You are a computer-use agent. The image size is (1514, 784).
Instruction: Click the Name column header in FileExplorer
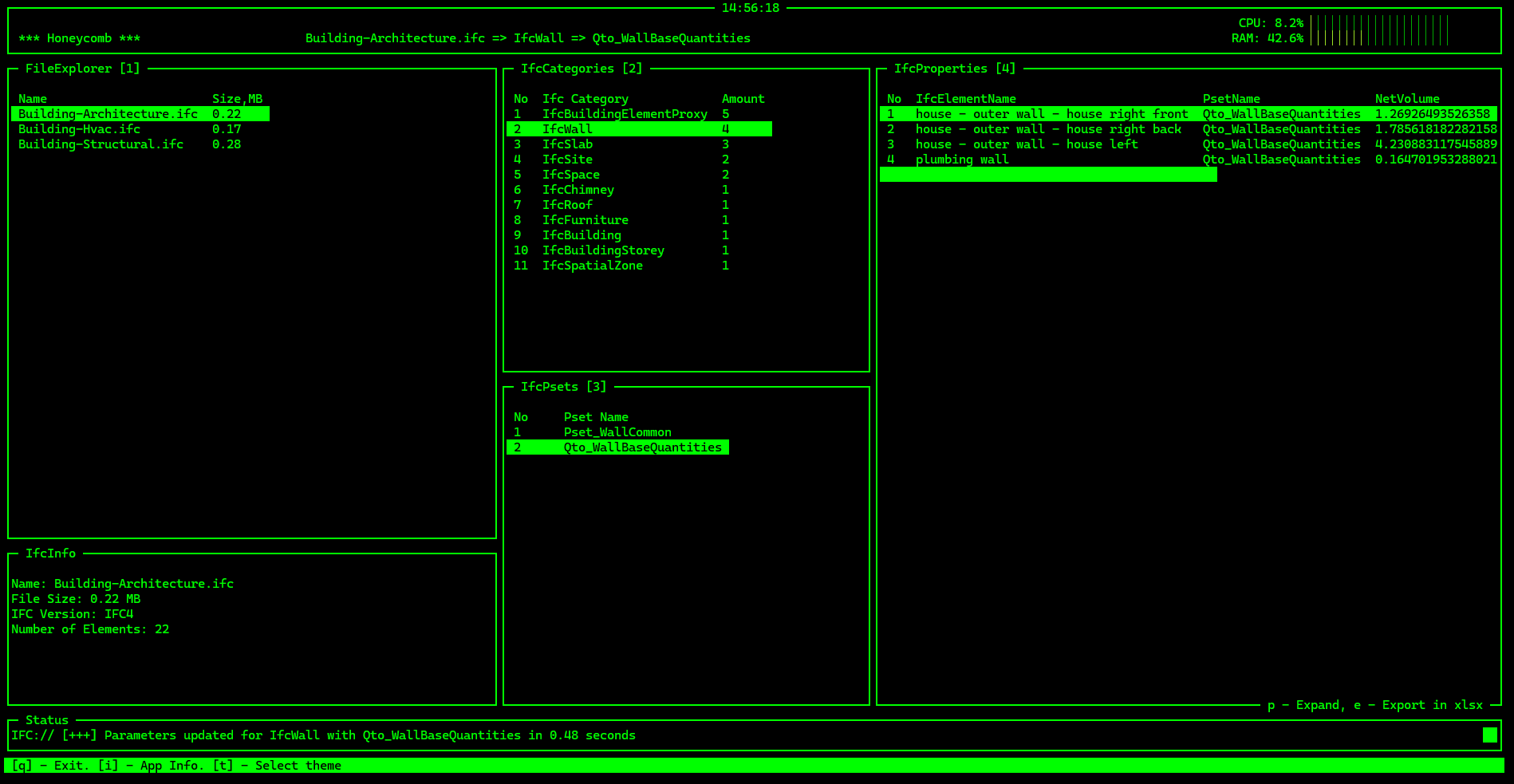[33, 99]
